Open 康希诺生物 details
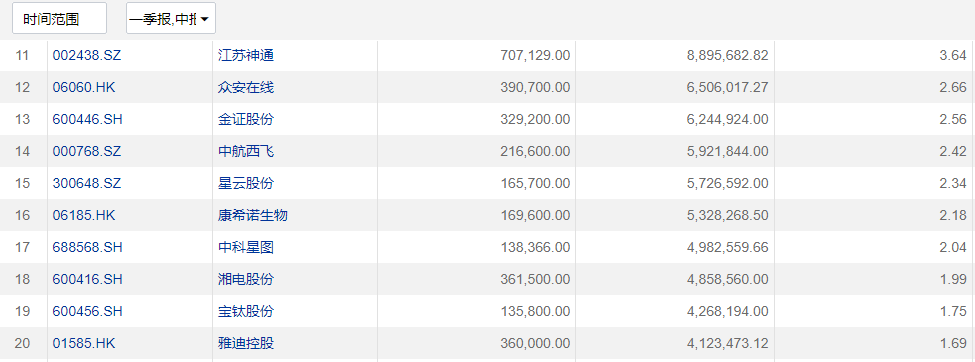The image size is (975, 362). tap(252, 216)
